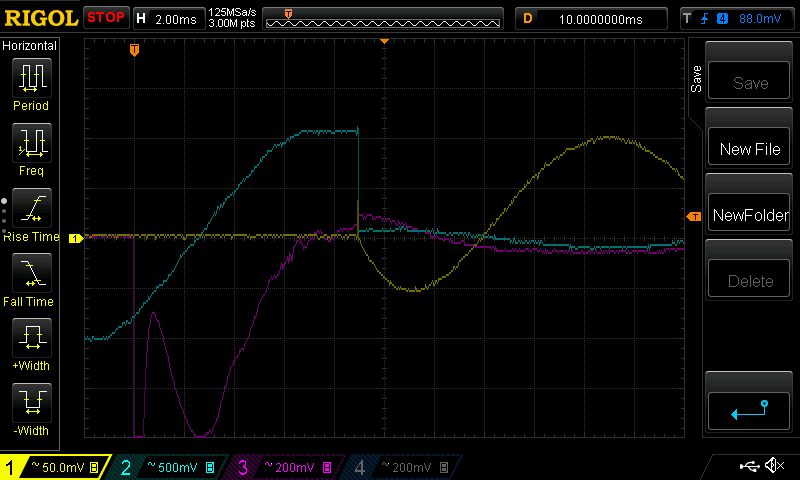Click the H horizontal scale label
Viewport: 800px width, 480px height.
click(141, 19)
